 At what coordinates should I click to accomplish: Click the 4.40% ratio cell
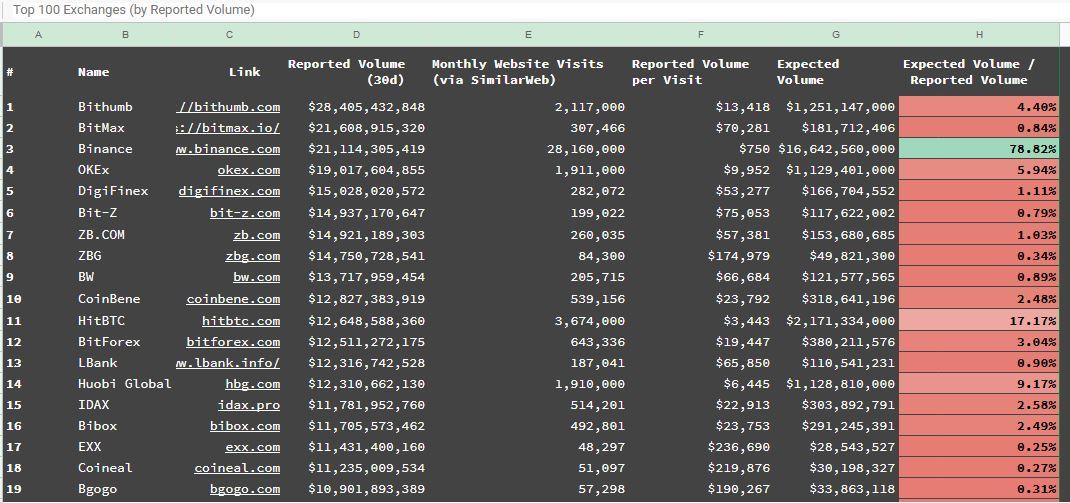click(x=979, y=106)
